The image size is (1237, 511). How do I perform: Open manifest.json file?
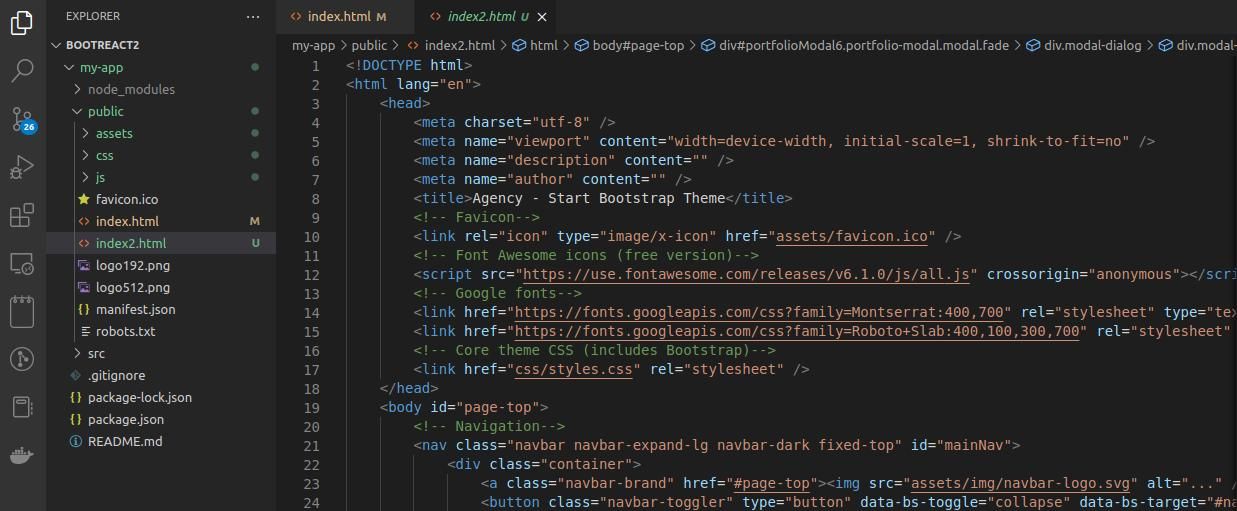[x=161, y=309]
